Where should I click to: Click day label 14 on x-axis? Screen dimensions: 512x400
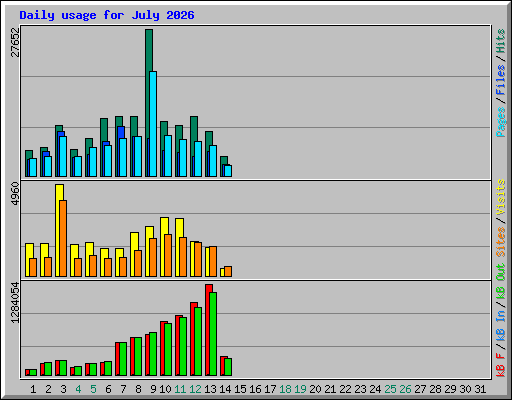[225, 389]
